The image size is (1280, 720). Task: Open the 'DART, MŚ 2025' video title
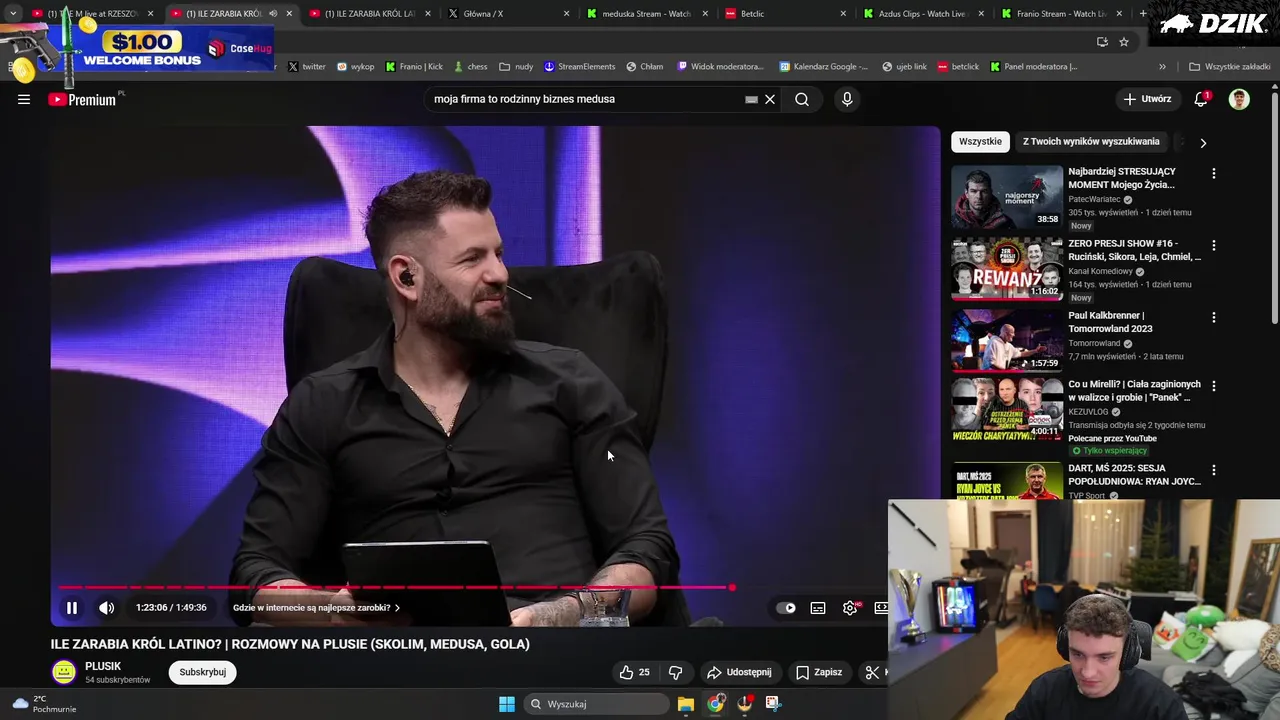[x=1134, y=475]
